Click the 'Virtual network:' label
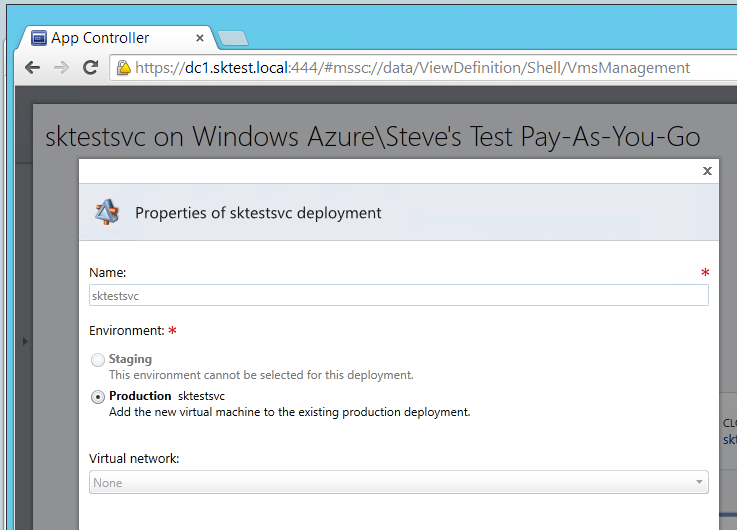737x530 pixels. pos(134,459)
